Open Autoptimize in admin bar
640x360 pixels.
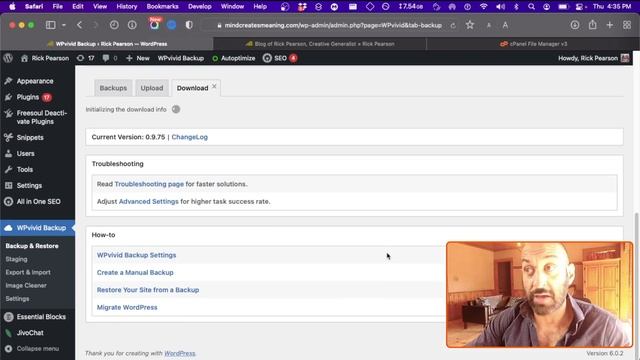(x=234, y=58)
